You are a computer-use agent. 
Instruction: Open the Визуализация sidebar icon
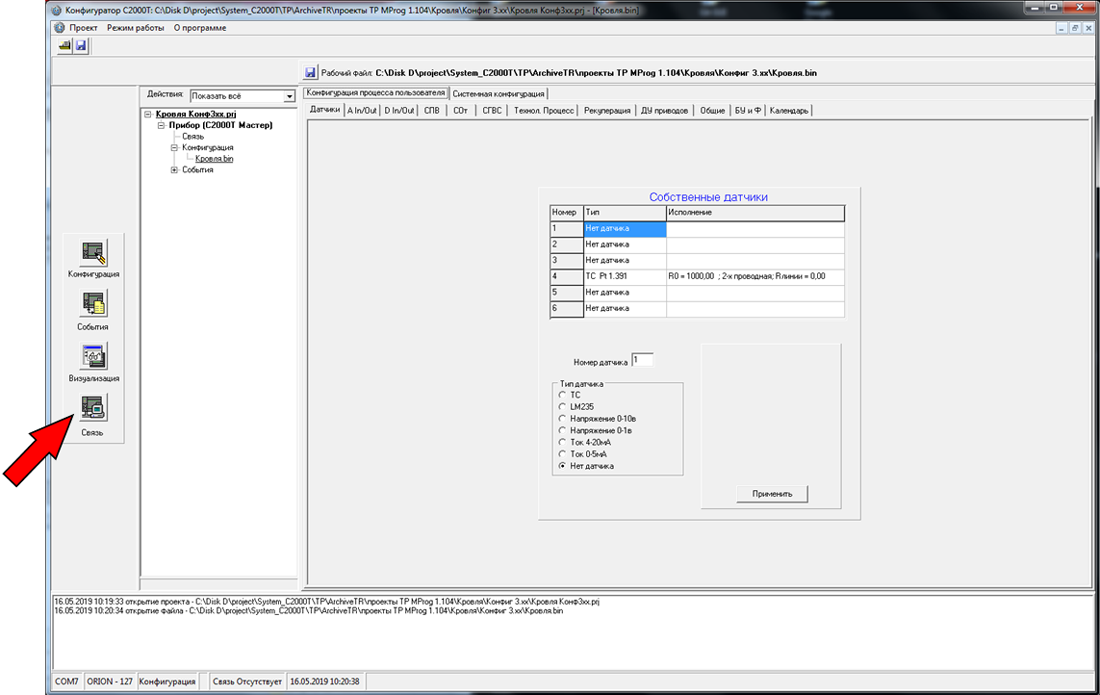(x=94, y=356)
